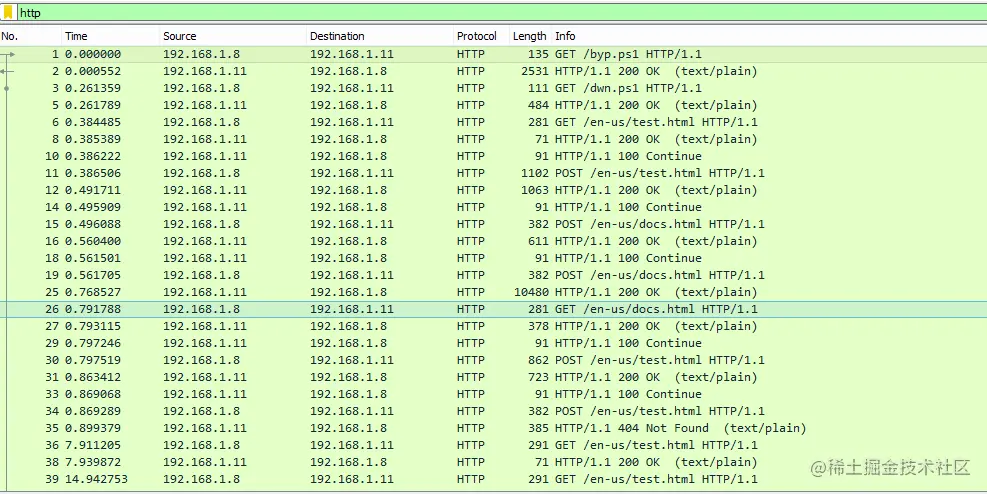This screenshot has width=987, height=494.
Task: Sort by the No. column header
Action: click(x=30, y=36)
